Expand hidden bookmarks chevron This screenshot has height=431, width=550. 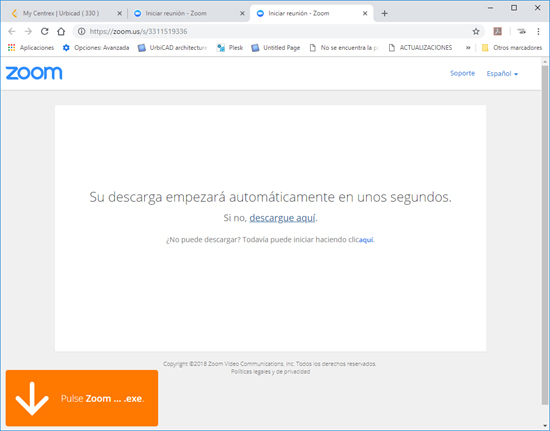click(x=468, y=48)
